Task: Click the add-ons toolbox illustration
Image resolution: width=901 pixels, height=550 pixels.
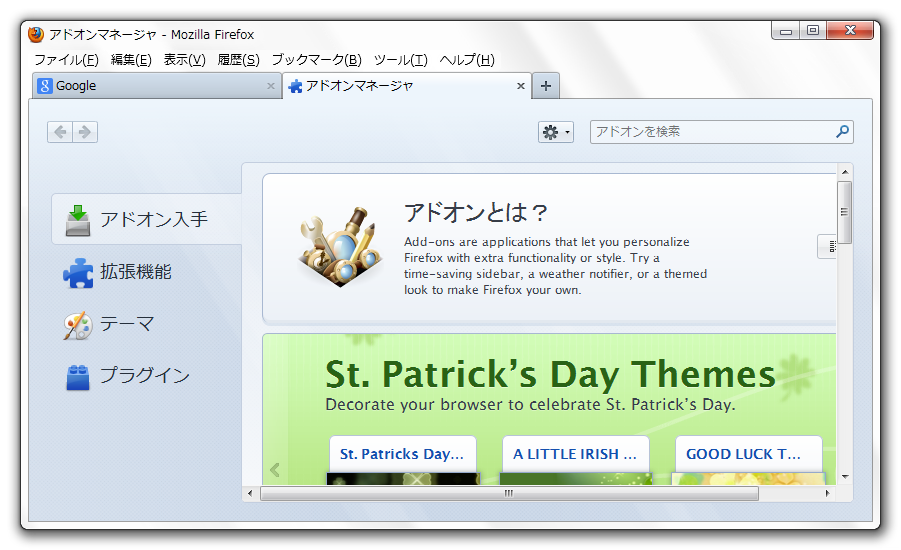Action: coord(341,247)
